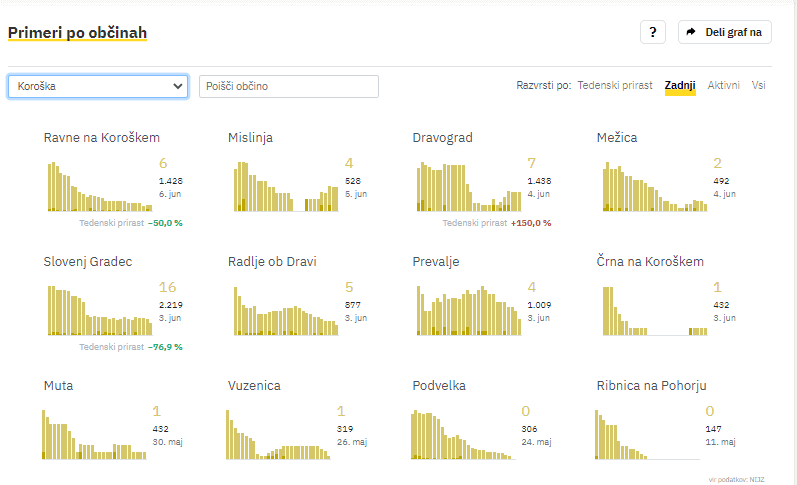Sort by Tedenski prirast

(614, 86)
